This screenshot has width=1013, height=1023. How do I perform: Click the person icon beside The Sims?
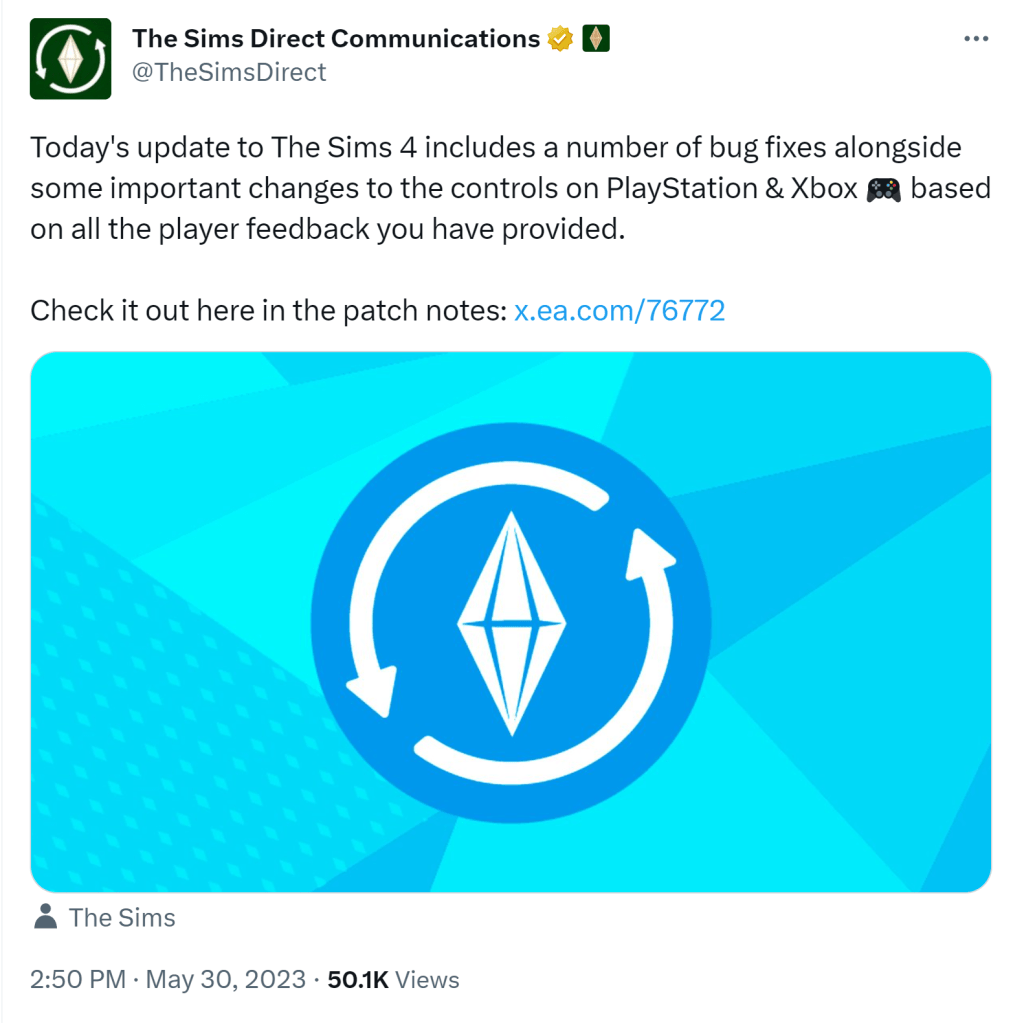(45, 916)
